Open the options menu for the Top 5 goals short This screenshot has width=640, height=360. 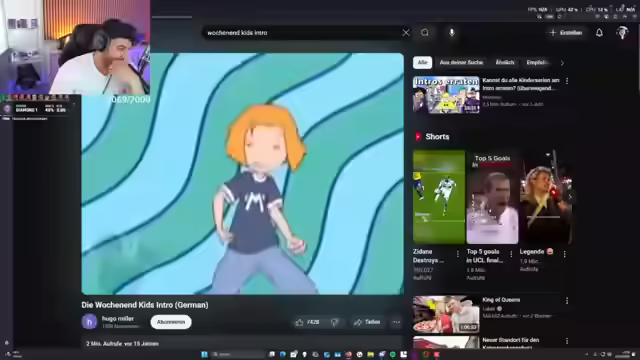coord(511,254)
